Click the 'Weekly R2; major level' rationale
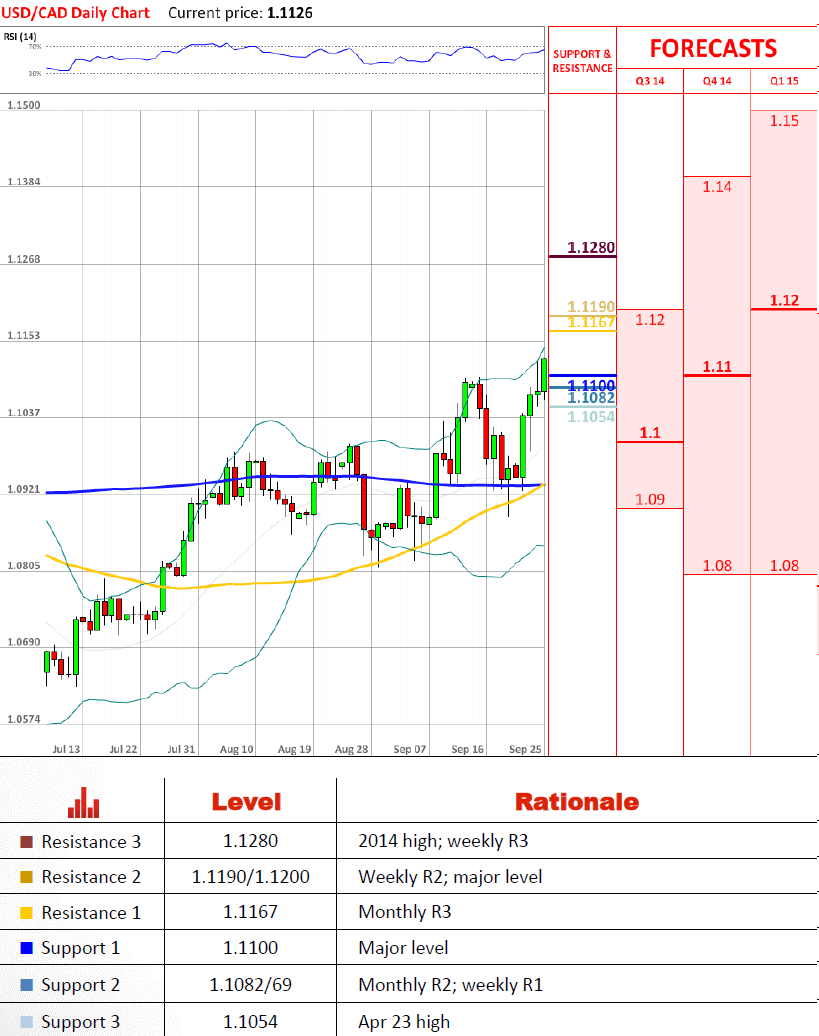This screenshot has height=1036, width=819. pos(450,877)
